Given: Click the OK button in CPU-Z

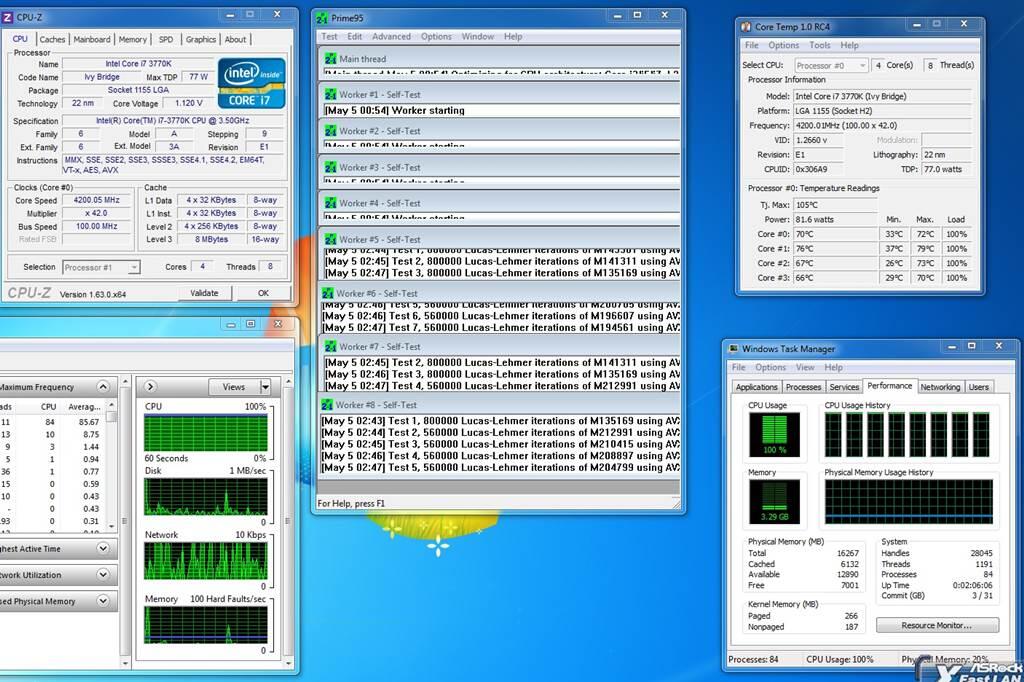Looking at the screenshot, I should point(263,293).
